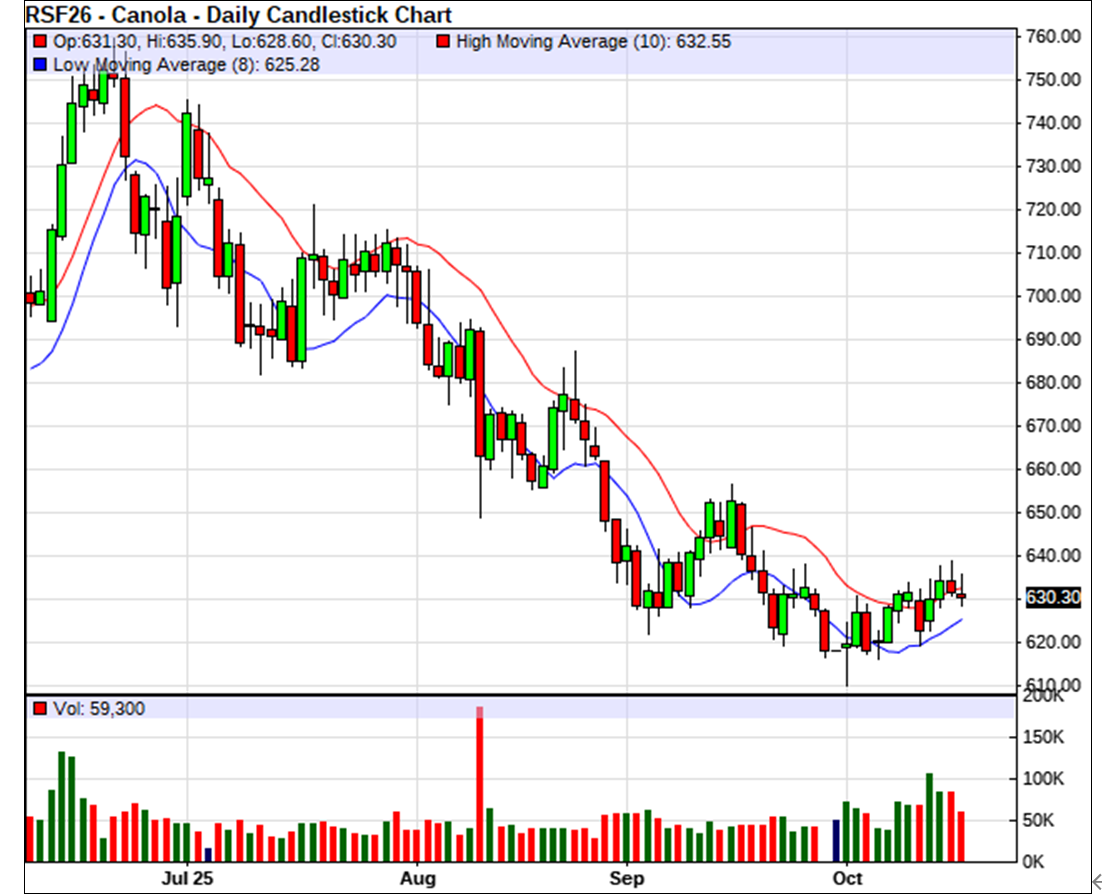This screenshot has height=896, width=1102.
Task: Click the Op:631.30 open price readout
Action: click(85, 42)
